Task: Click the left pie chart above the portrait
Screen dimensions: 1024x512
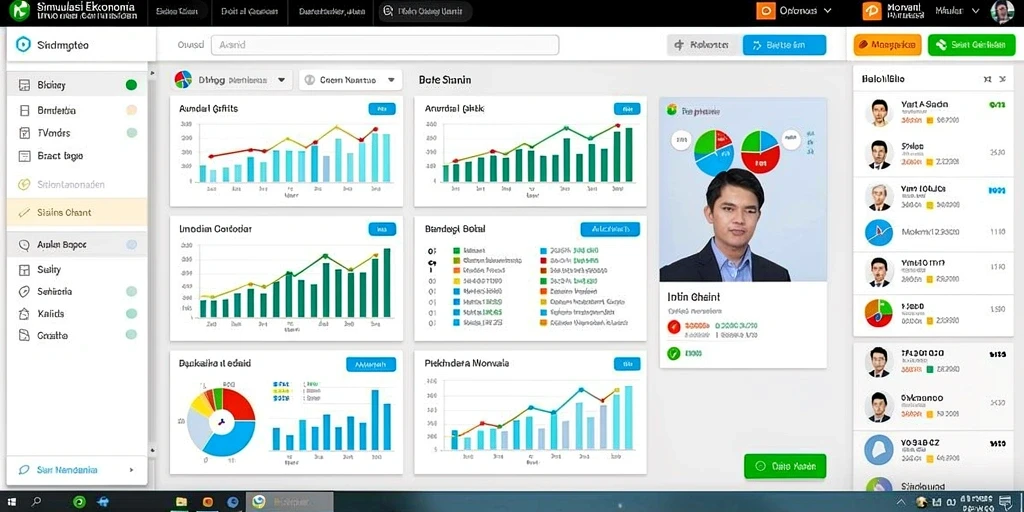Action: click(x=713, y=152)
